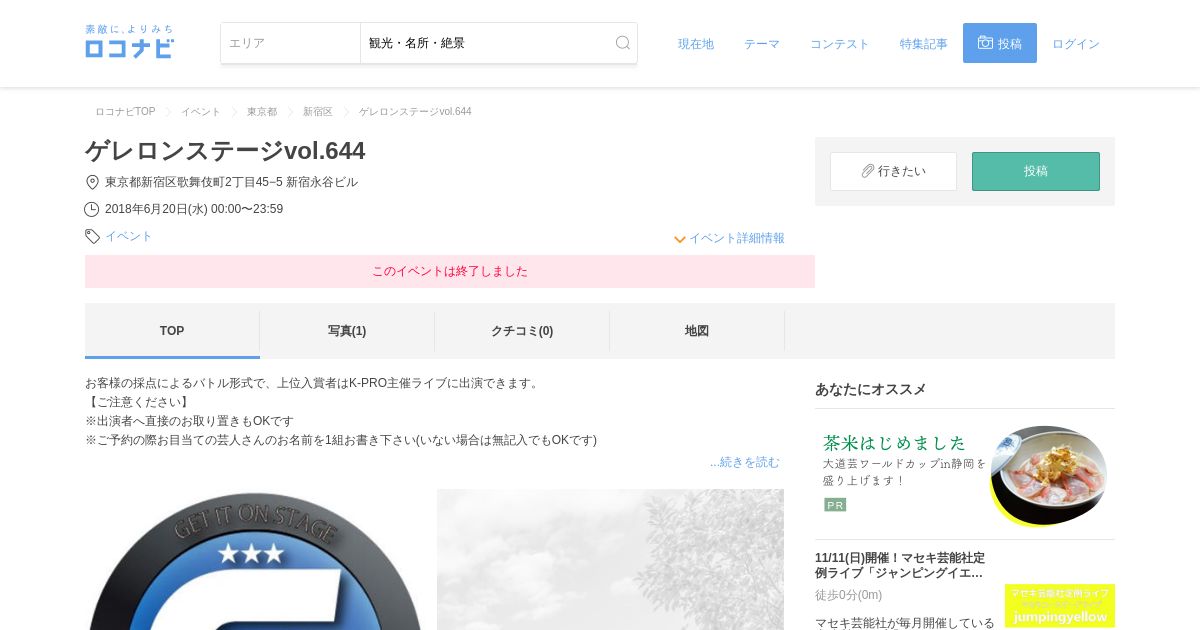The height and width of the screenshot is (630, 1200).
Task: Click the clock icon beside the event date
Action: (x=92, y=209)
